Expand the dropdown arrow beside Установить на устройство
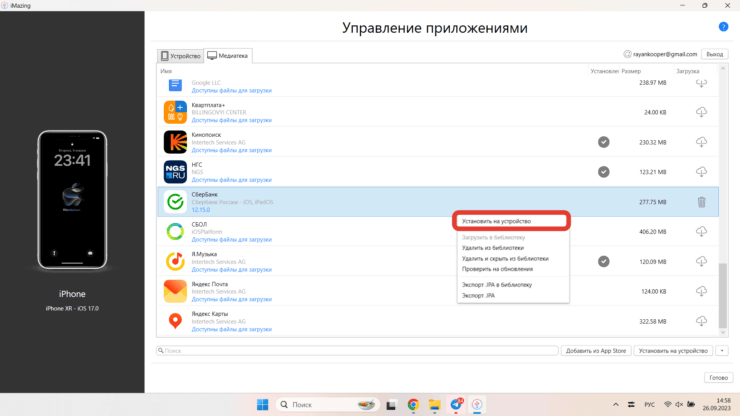This screenshot has height=416, width=740. pyautogui.click(x=722, y=351)
